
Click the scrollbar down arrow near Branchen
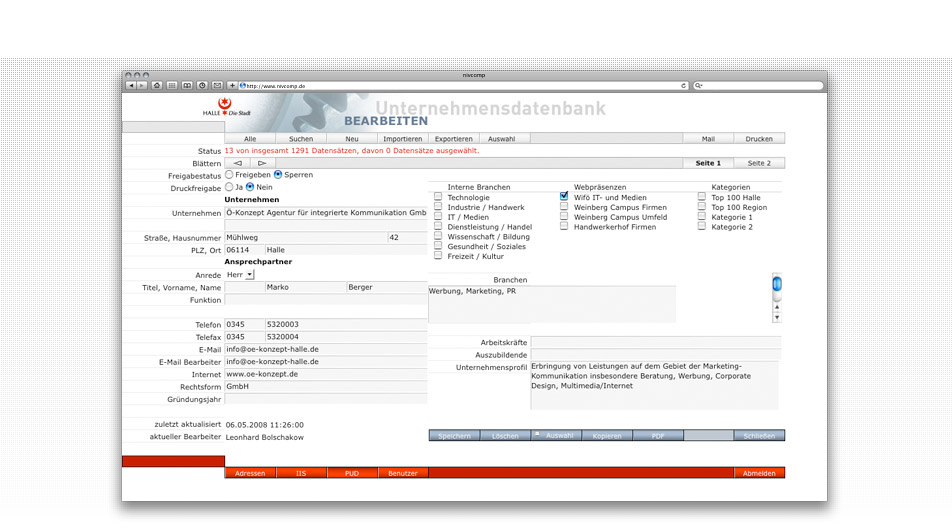[x=777, y=317]
